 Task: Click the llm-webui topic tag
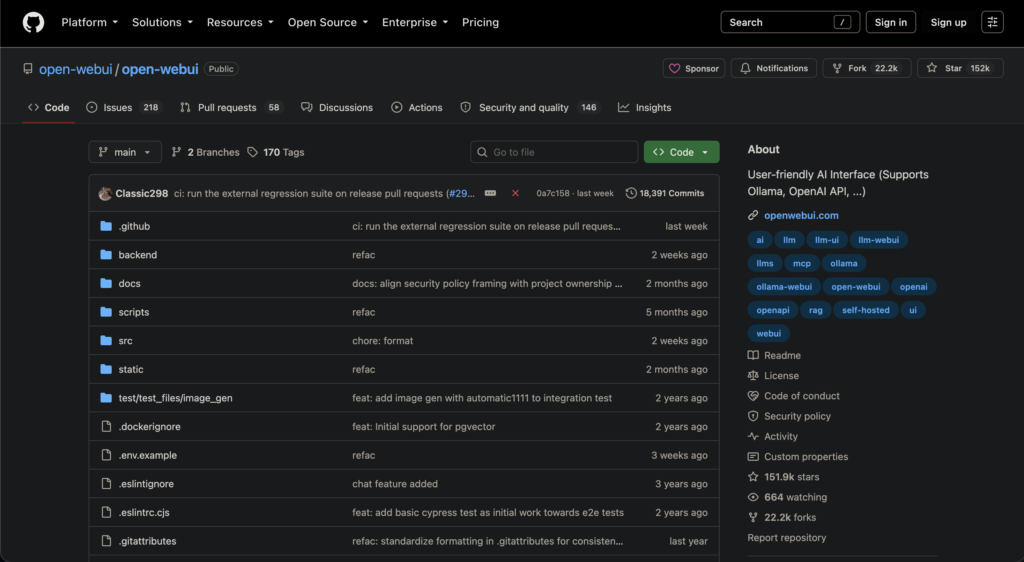pyautogui.click(x=878, y=240)
